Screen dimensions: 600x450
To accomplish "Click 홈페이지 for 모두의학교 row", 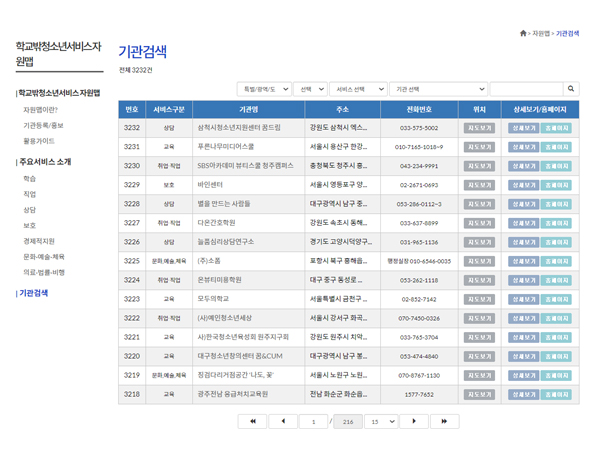I will [x=556, y=299].
